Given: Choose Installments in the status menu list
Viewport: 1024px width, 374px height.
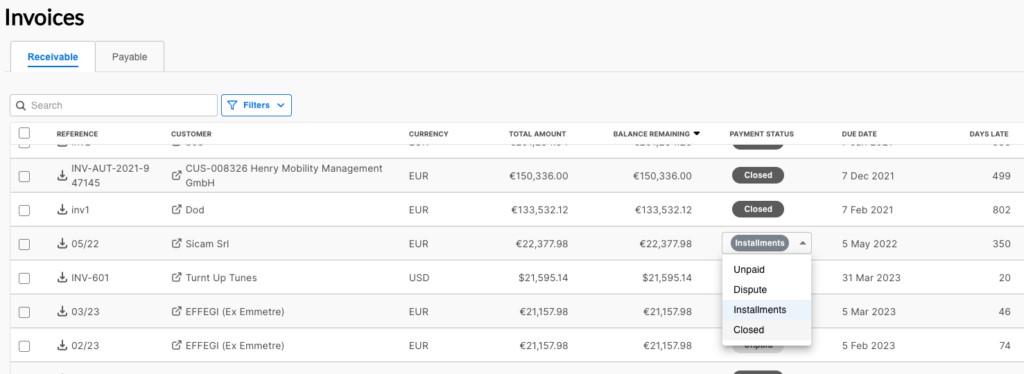Looking at the screenshot, I should [x=766, y=309].
